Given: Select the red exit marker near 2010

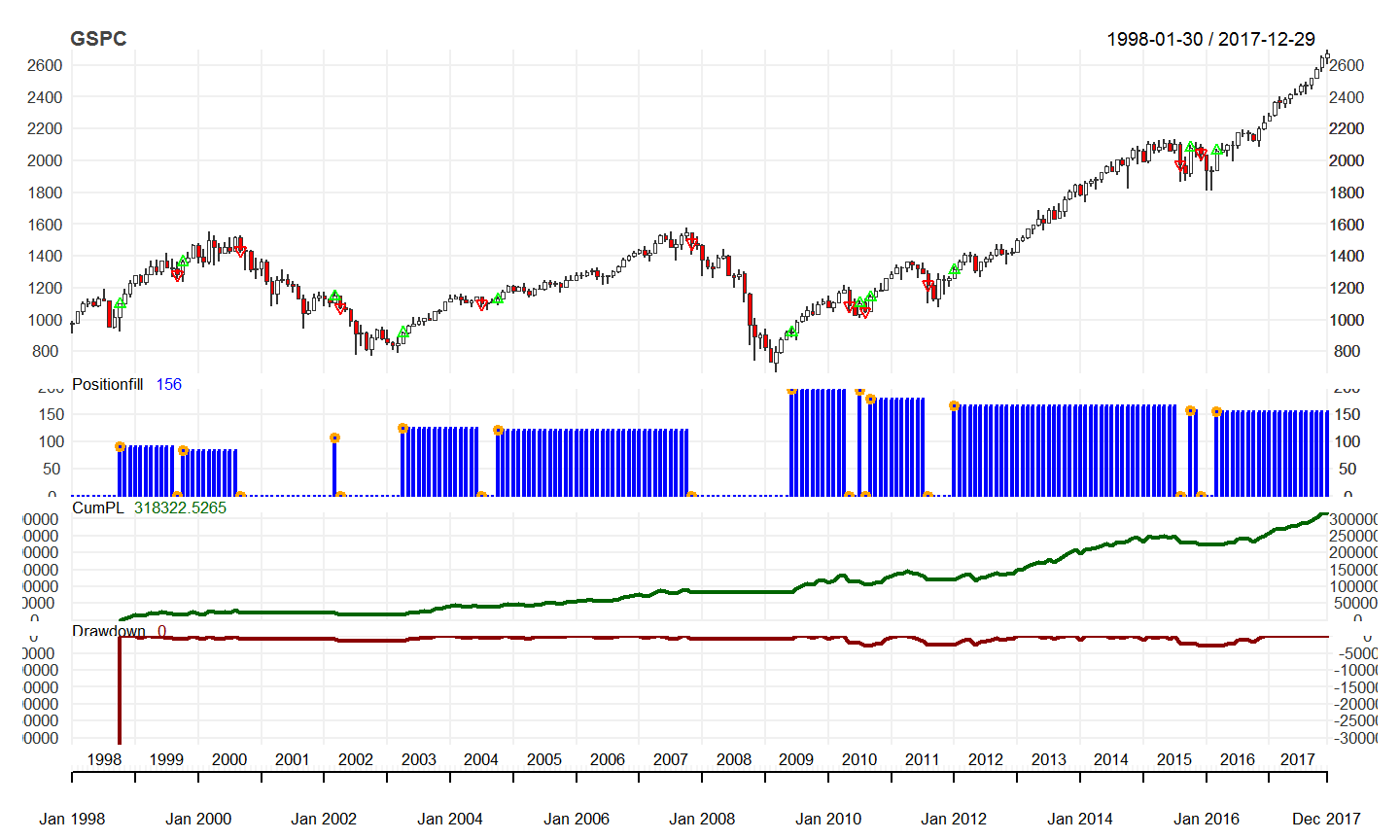Looking at the screenshot, I should (865, 313).
